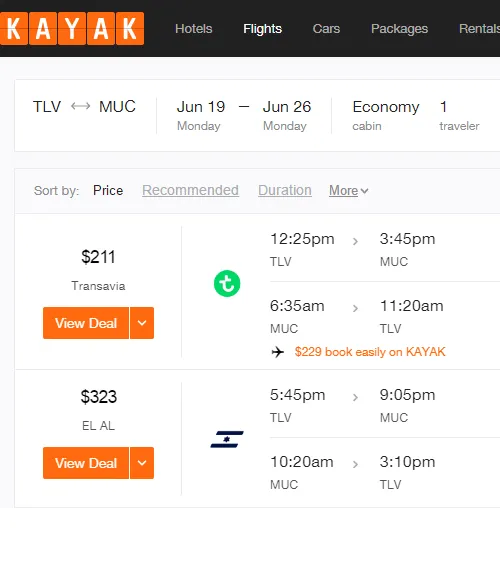Edit the Jun 19 departure date field

tap(201, 116)
